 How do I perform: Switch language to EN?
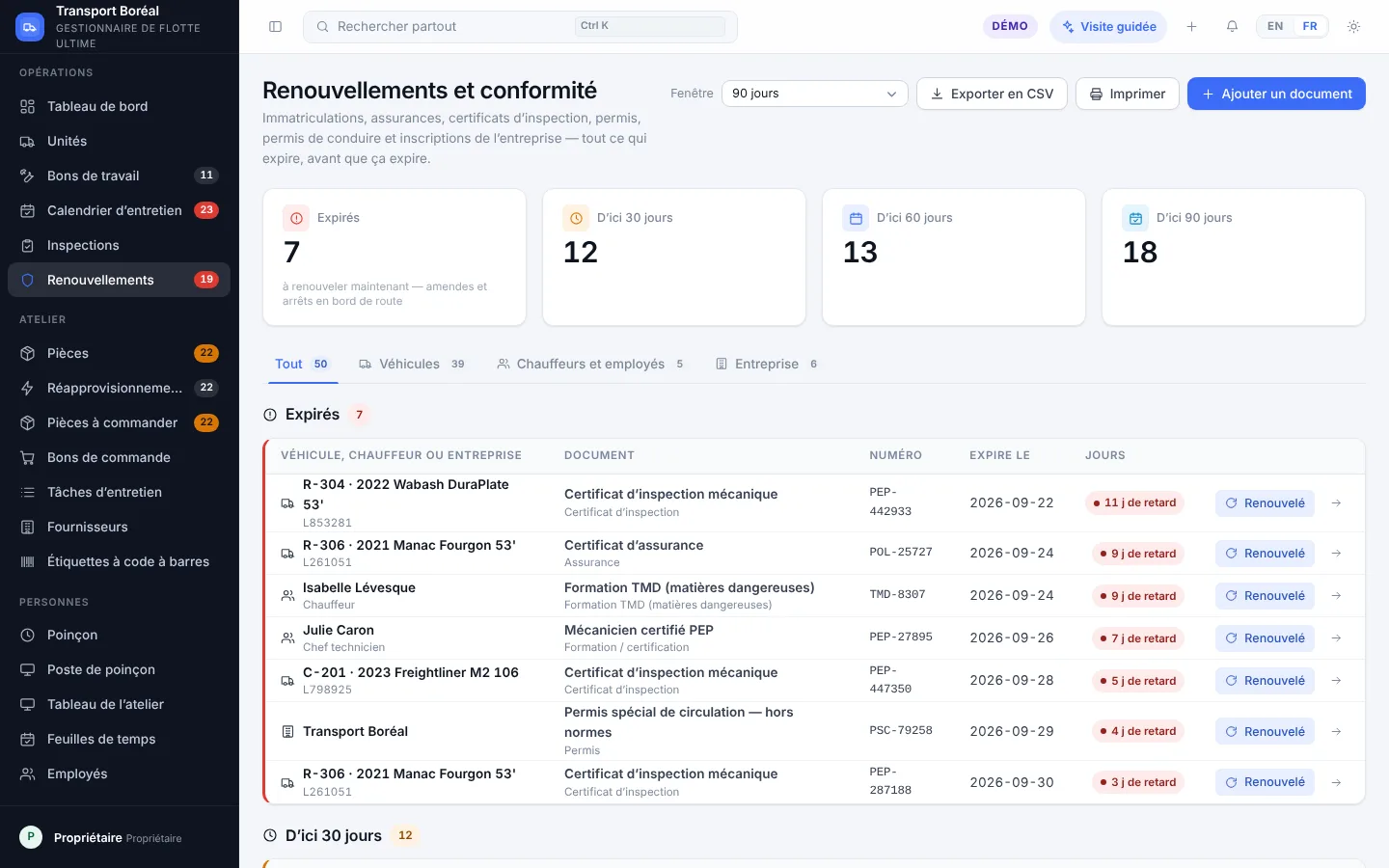click(x=1275, y=27)
